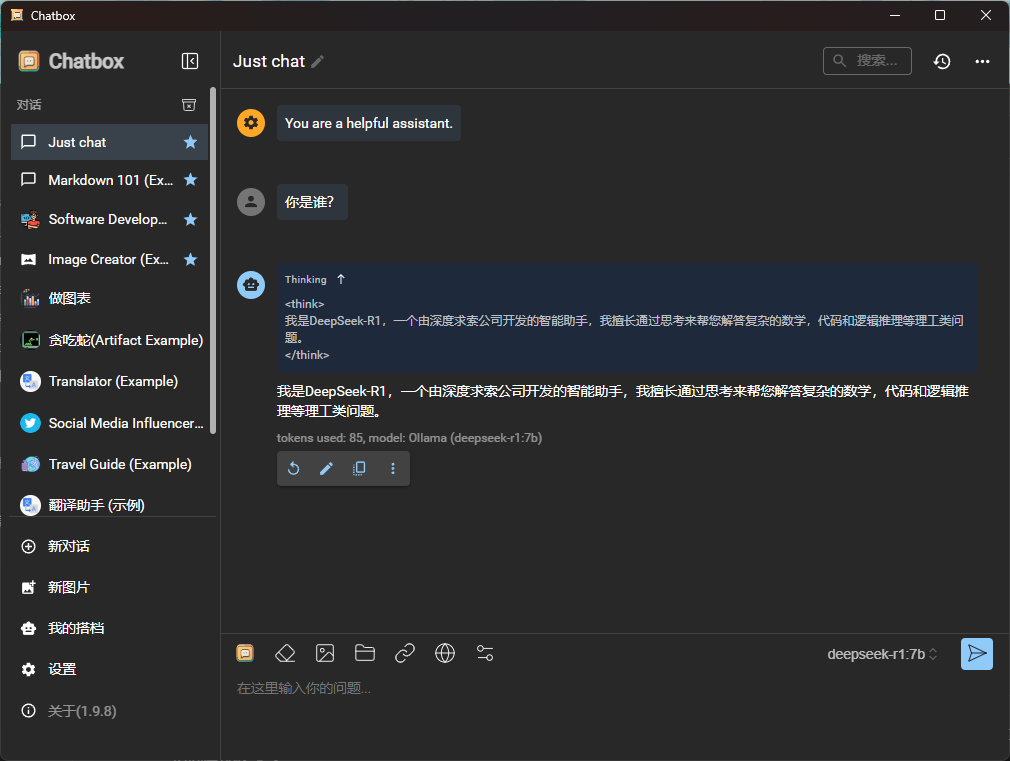Regenerate the response with refresh icon
The width and height of the screenshot is (1010, 761).
(x=294, y=468)
